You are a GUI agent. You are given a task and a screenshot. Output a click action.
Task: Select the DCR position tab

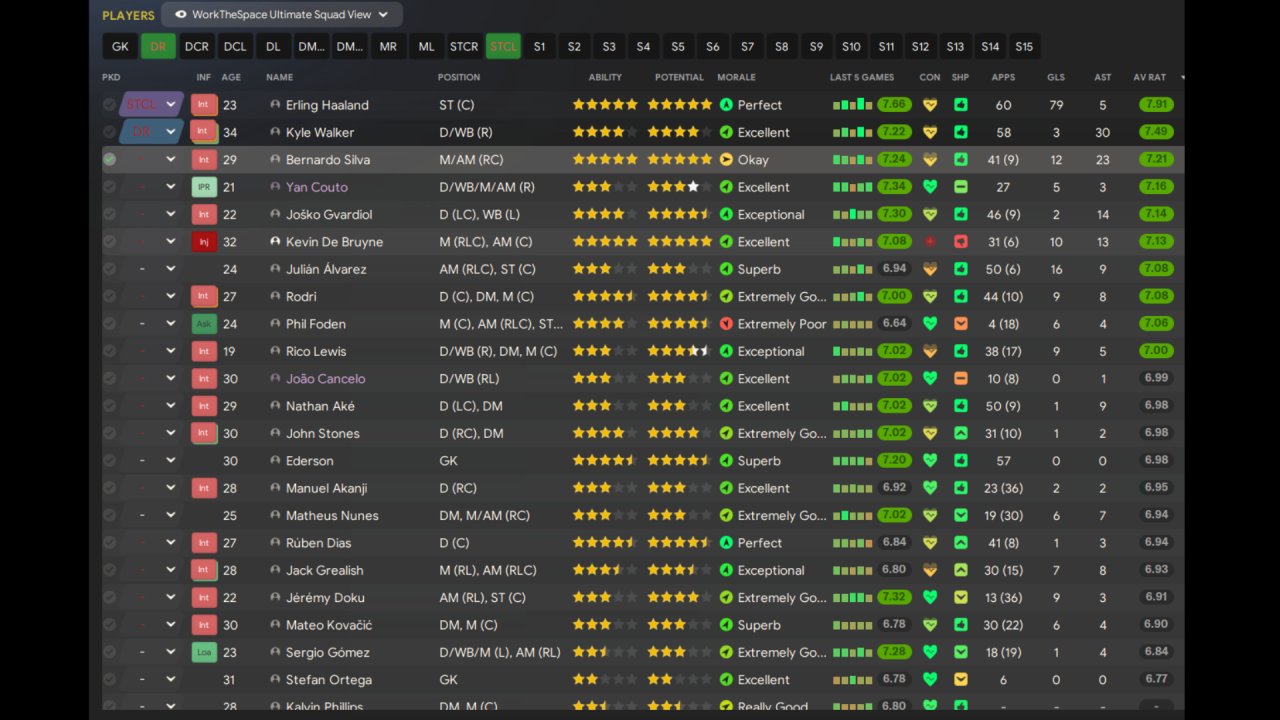point(197,47)
